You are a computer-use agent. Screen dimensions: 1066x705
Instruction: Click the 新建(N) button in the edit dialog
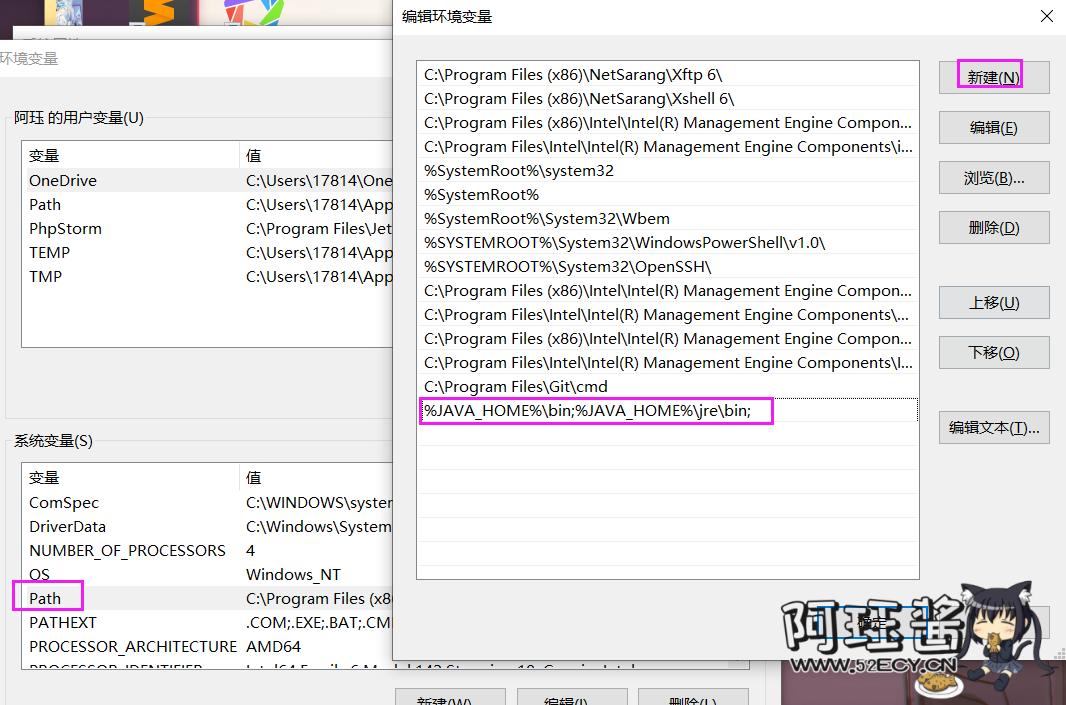coord(993,77)
